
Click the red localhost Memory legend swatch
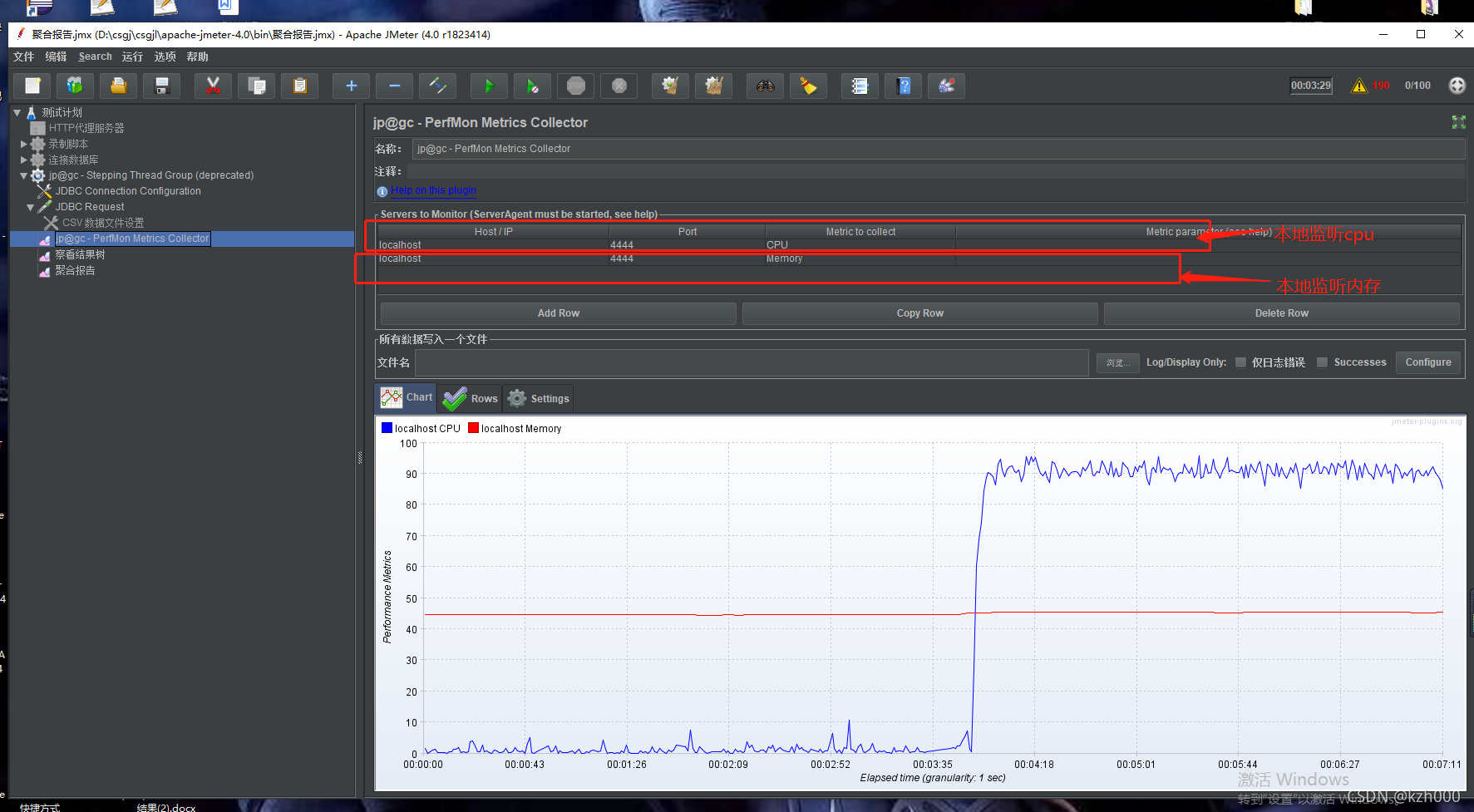click(473, 428)
